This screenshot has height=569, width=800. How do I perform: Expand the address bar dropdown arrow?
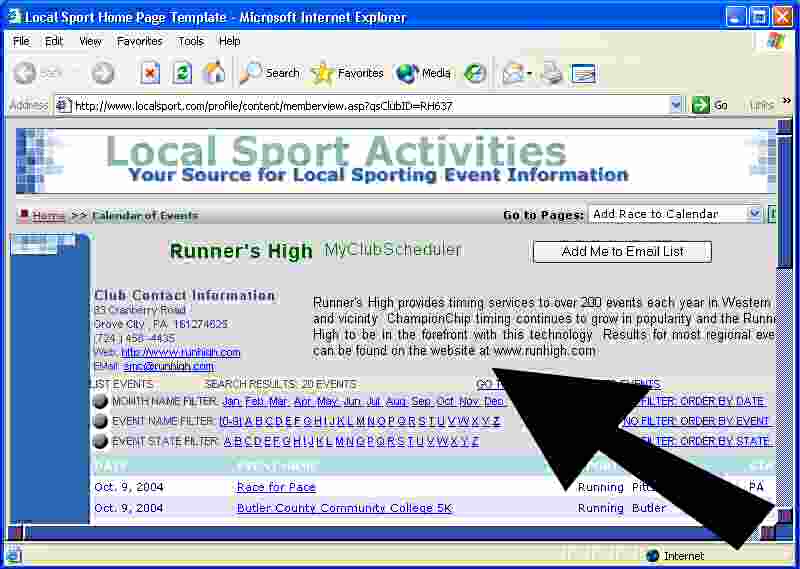676,105
